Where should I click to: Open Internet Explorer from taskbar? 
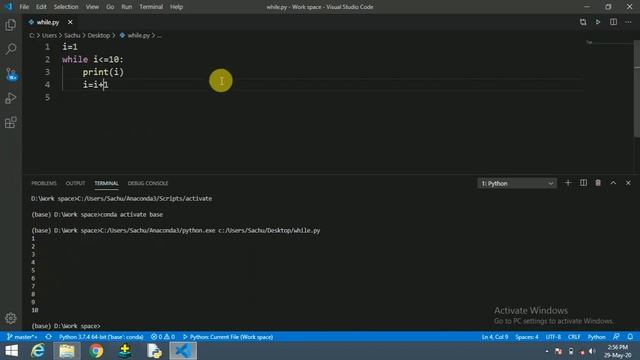pos(38,351)
